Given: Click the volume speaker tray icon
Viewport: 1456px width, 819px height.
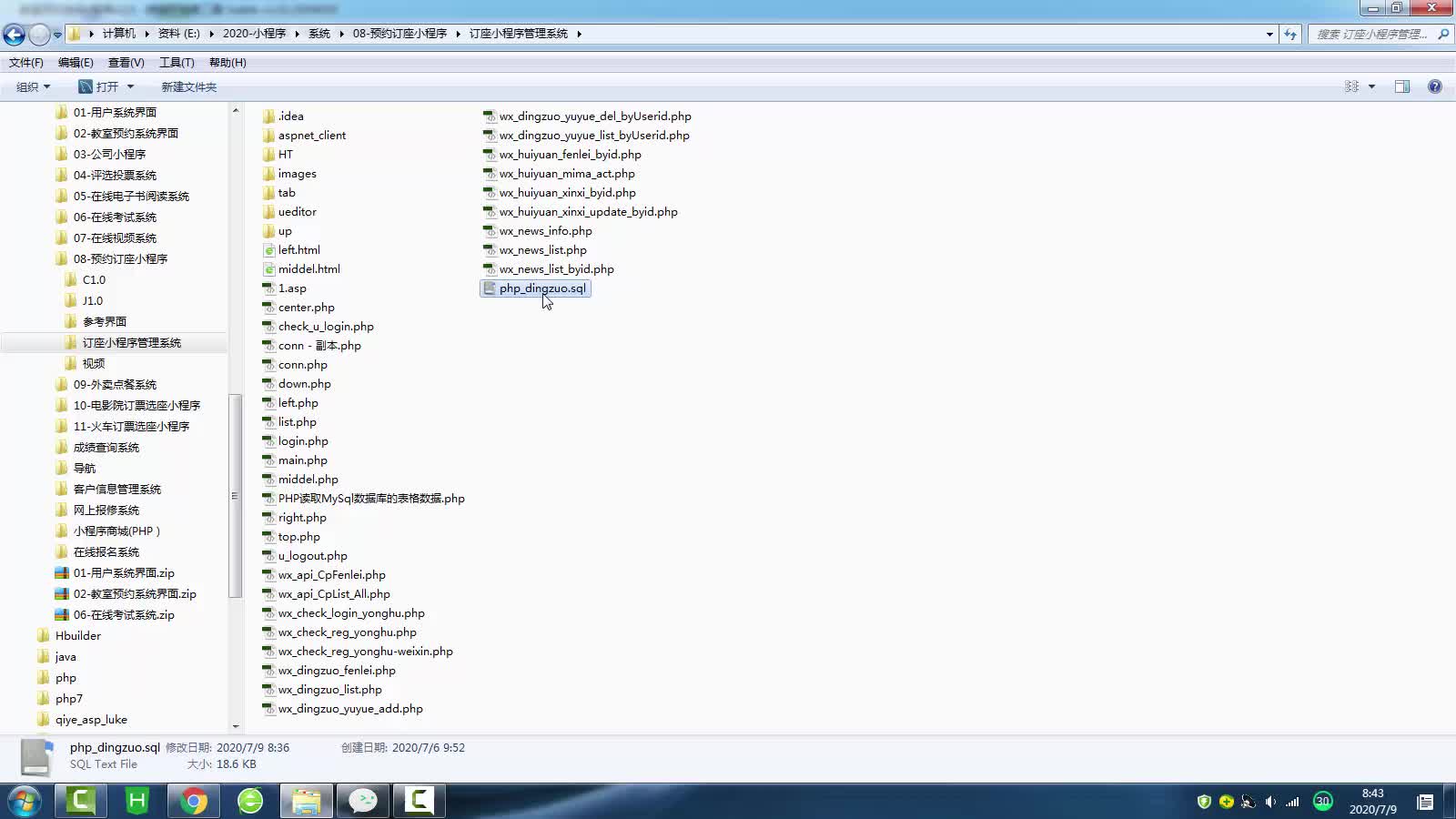Looking at the screenshot, I should tap(1270, 802).
